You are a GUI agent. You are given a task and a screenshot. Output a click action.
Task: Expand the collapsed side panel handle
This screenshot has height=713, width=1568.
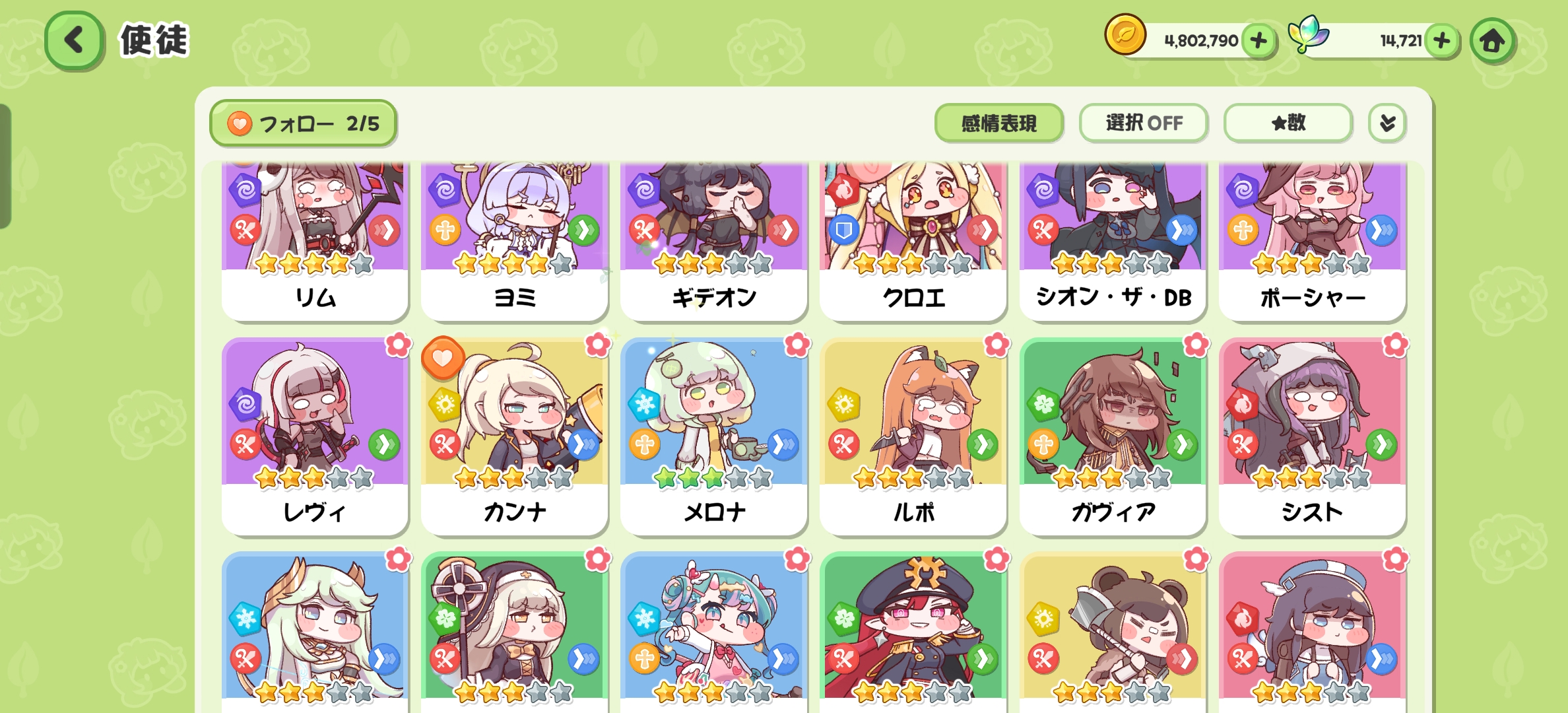point(5,166)
